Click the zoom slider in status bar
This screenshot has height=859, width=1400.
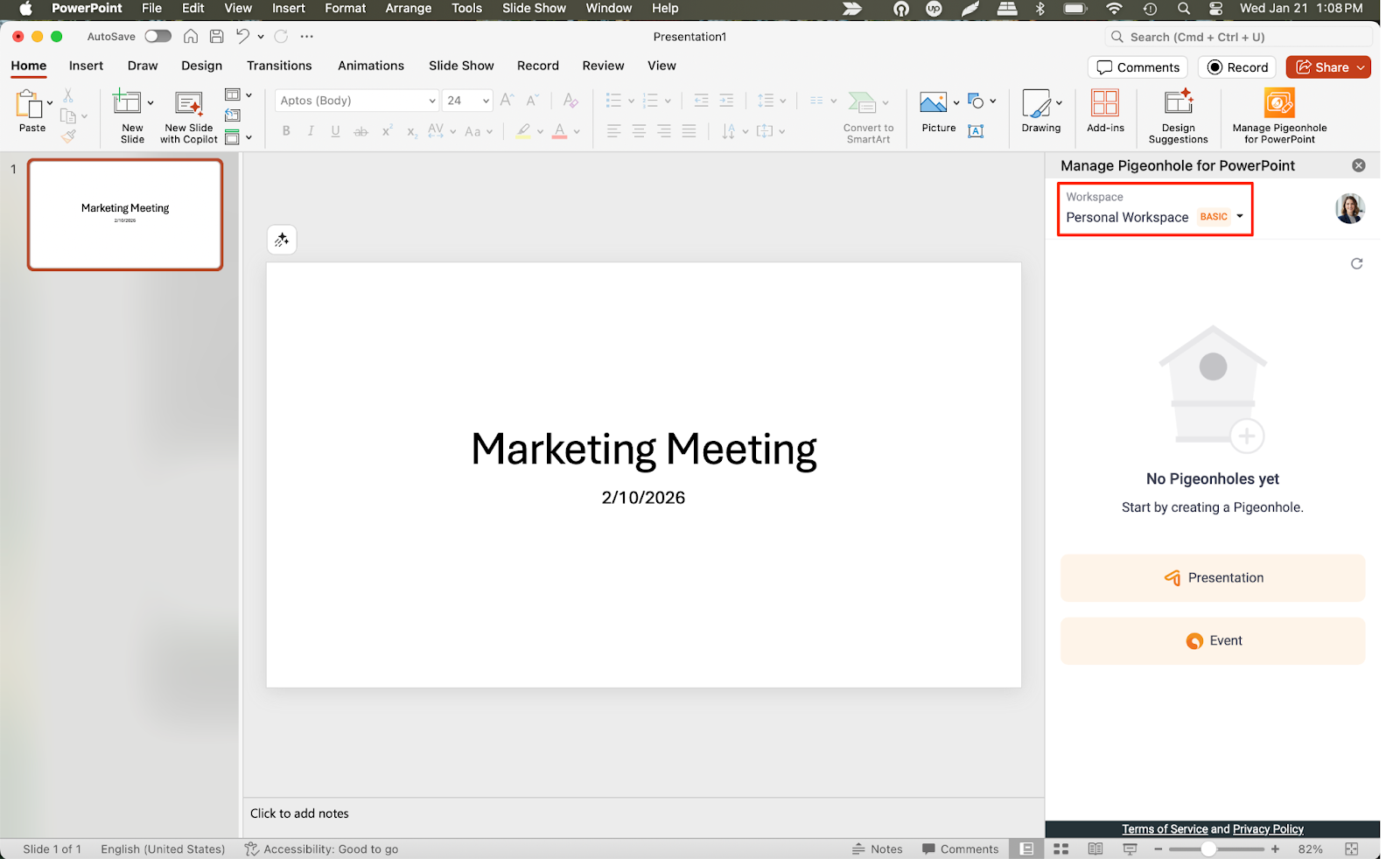1208,849
